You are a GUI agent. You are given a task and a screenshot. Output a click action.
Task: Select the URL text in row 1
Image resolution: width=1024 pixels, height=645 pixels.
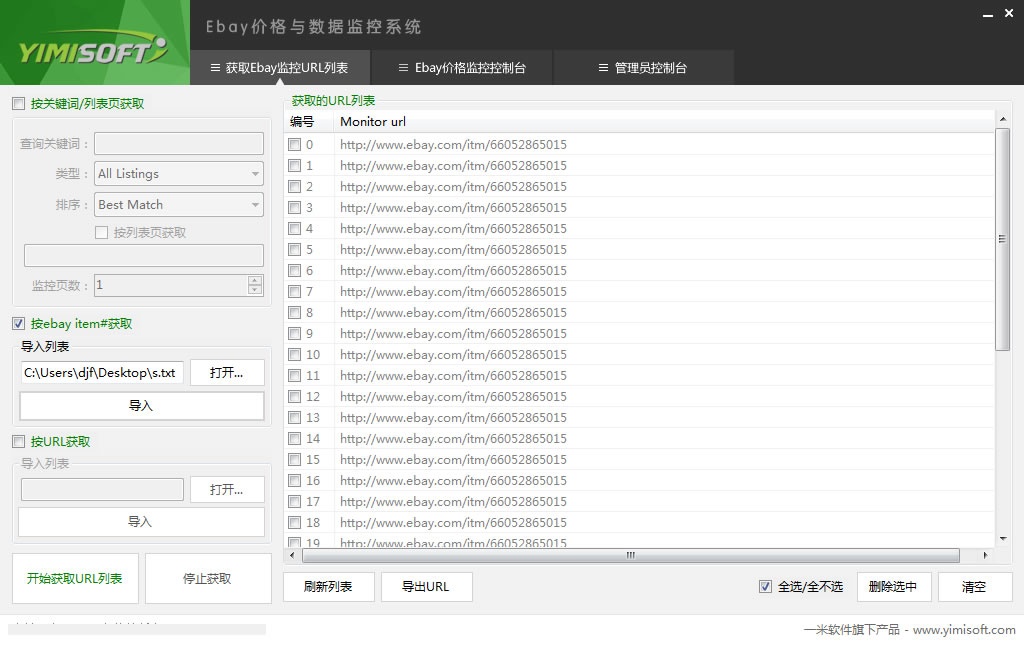[453, 166]
